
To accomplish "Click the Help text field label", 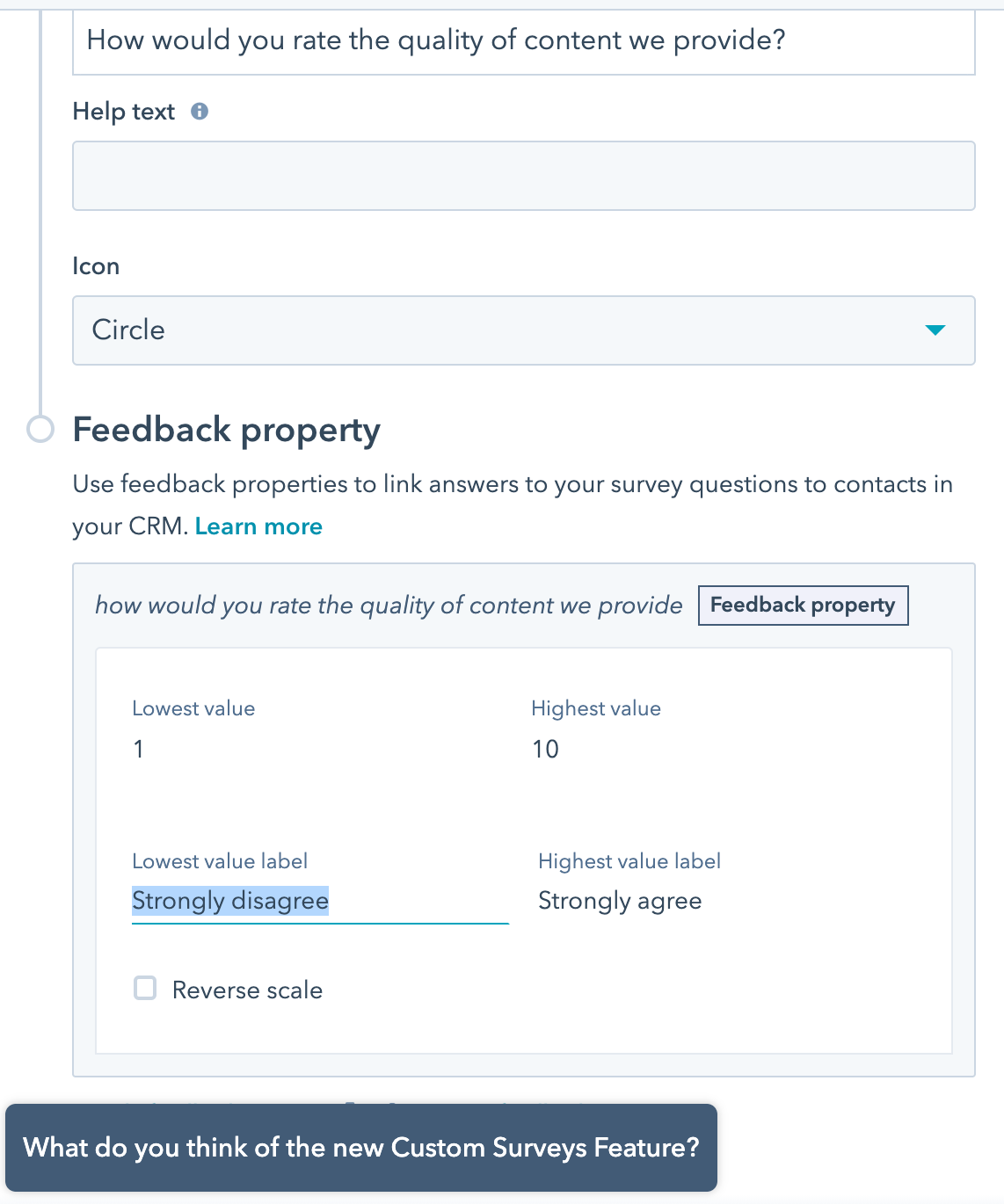I will pos(123,112).
